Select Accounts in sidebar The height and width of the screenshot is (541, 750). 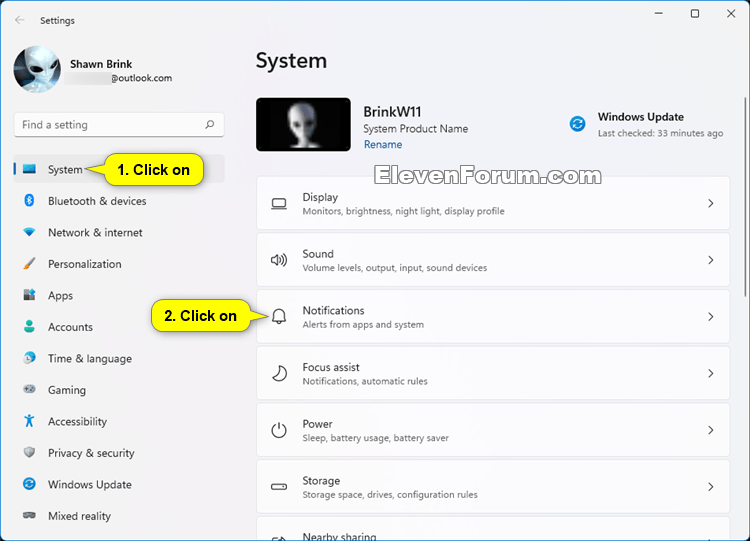click(119, 327)
